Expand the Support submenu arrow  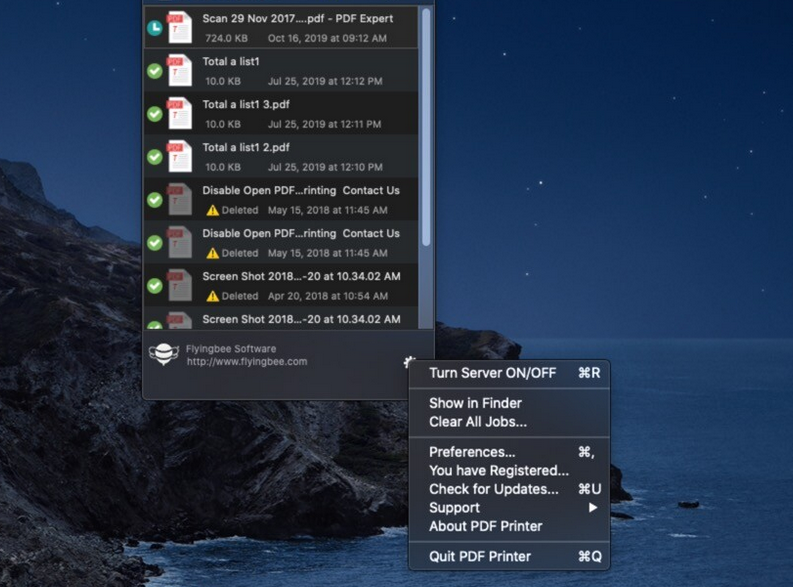[x=593, y=508]
